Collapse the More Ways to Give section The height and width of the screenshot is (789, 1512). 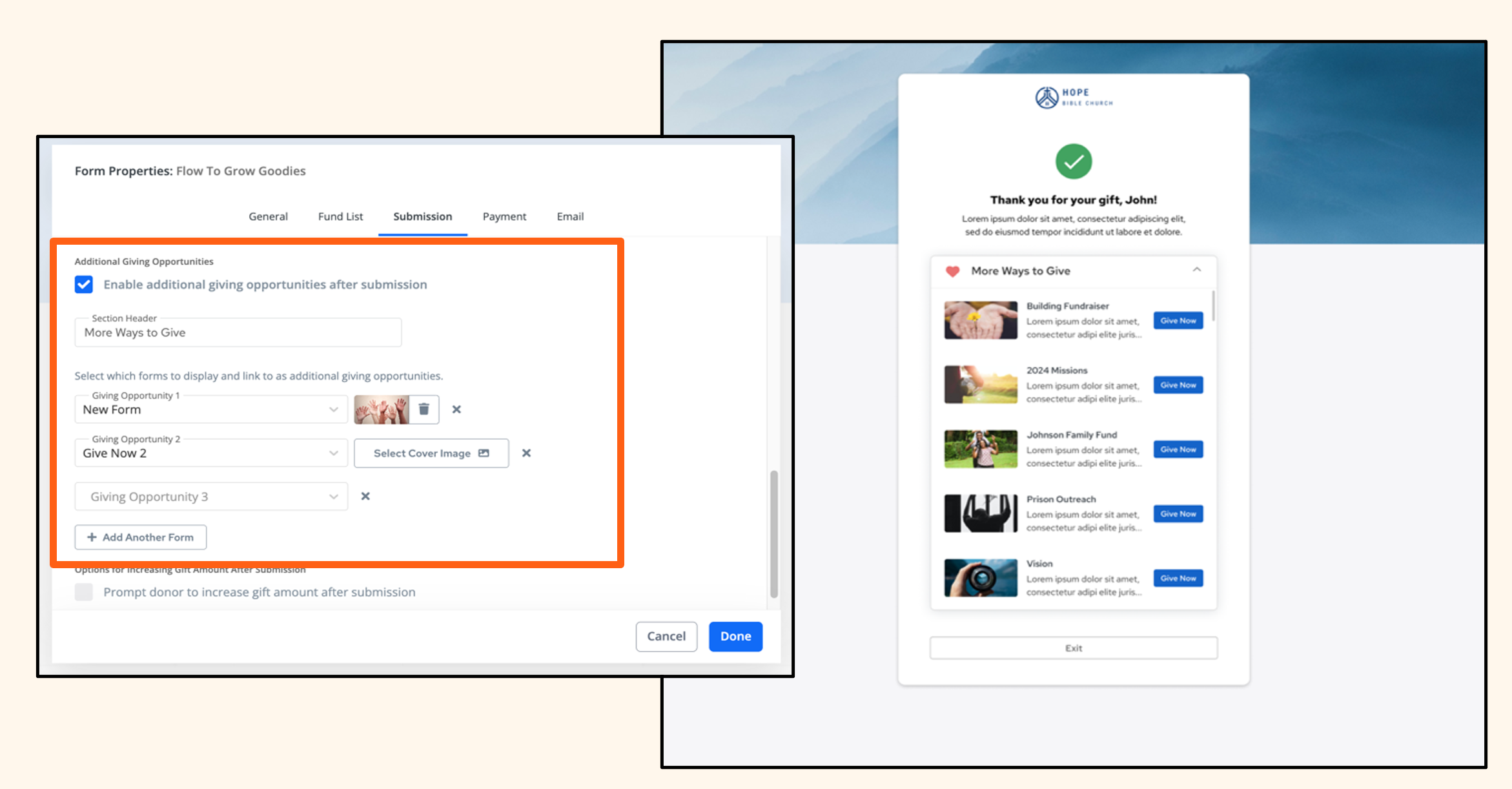(x=1196, y=271)
